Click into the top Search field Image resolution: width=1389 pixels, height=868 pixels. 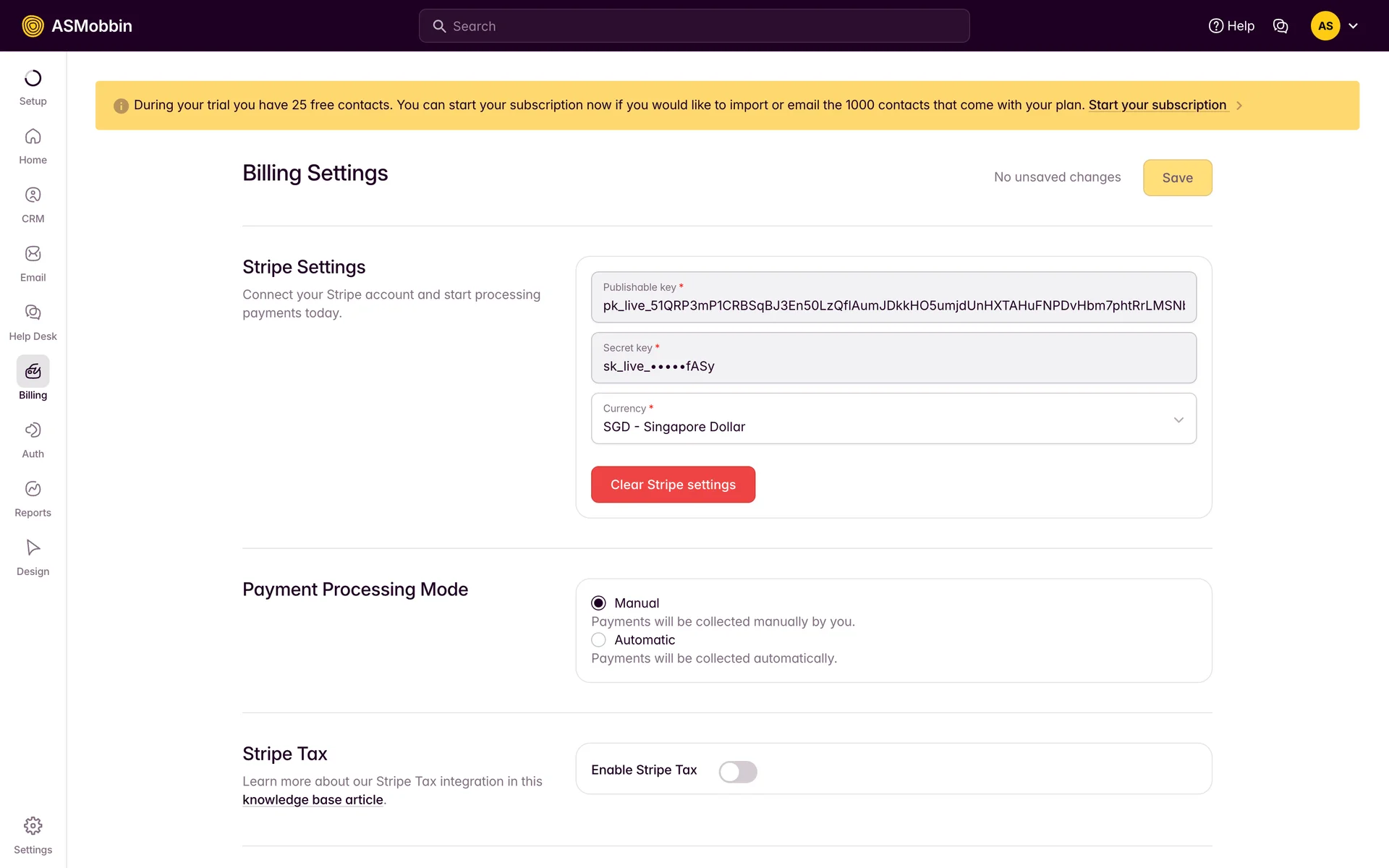tap(694, 26)
